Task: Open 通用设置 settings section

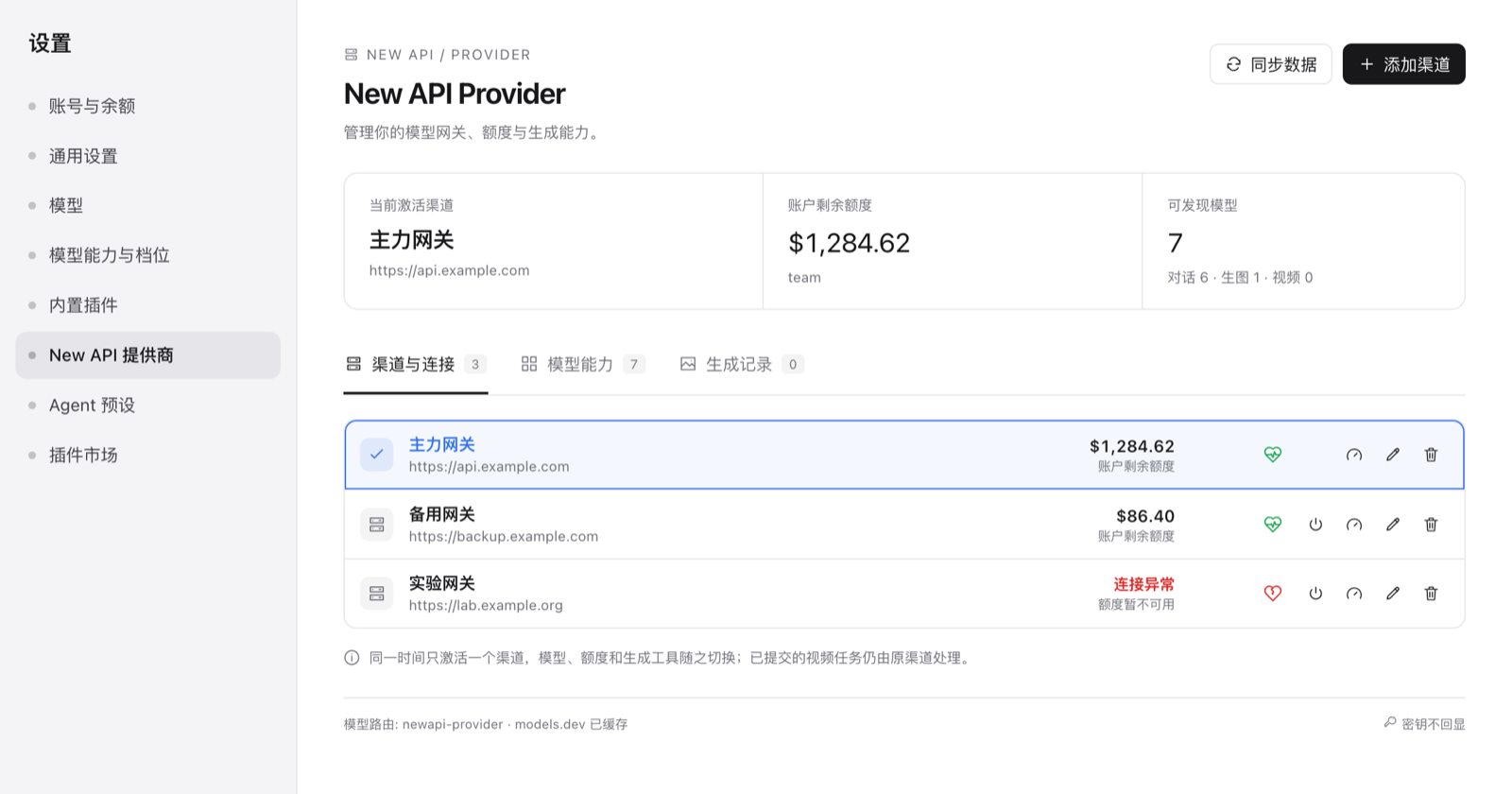Action: pyautogui.click(x=148, y=156)
